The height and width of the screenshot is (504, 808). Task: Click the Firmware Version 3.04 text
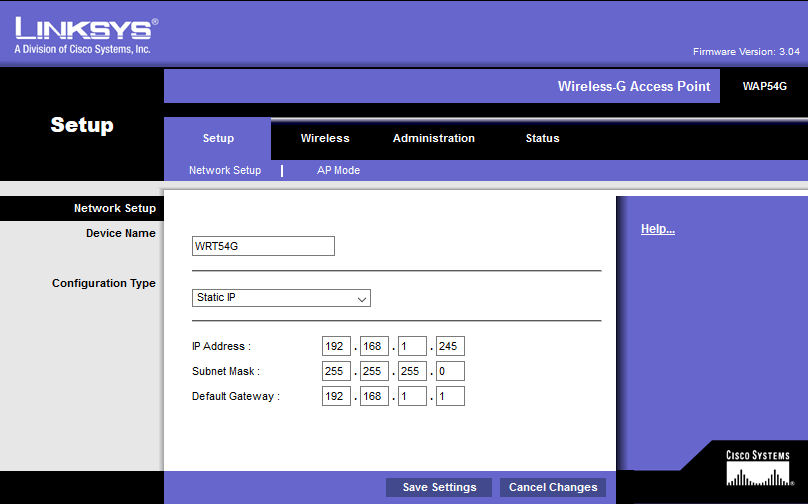coord(746,52)
